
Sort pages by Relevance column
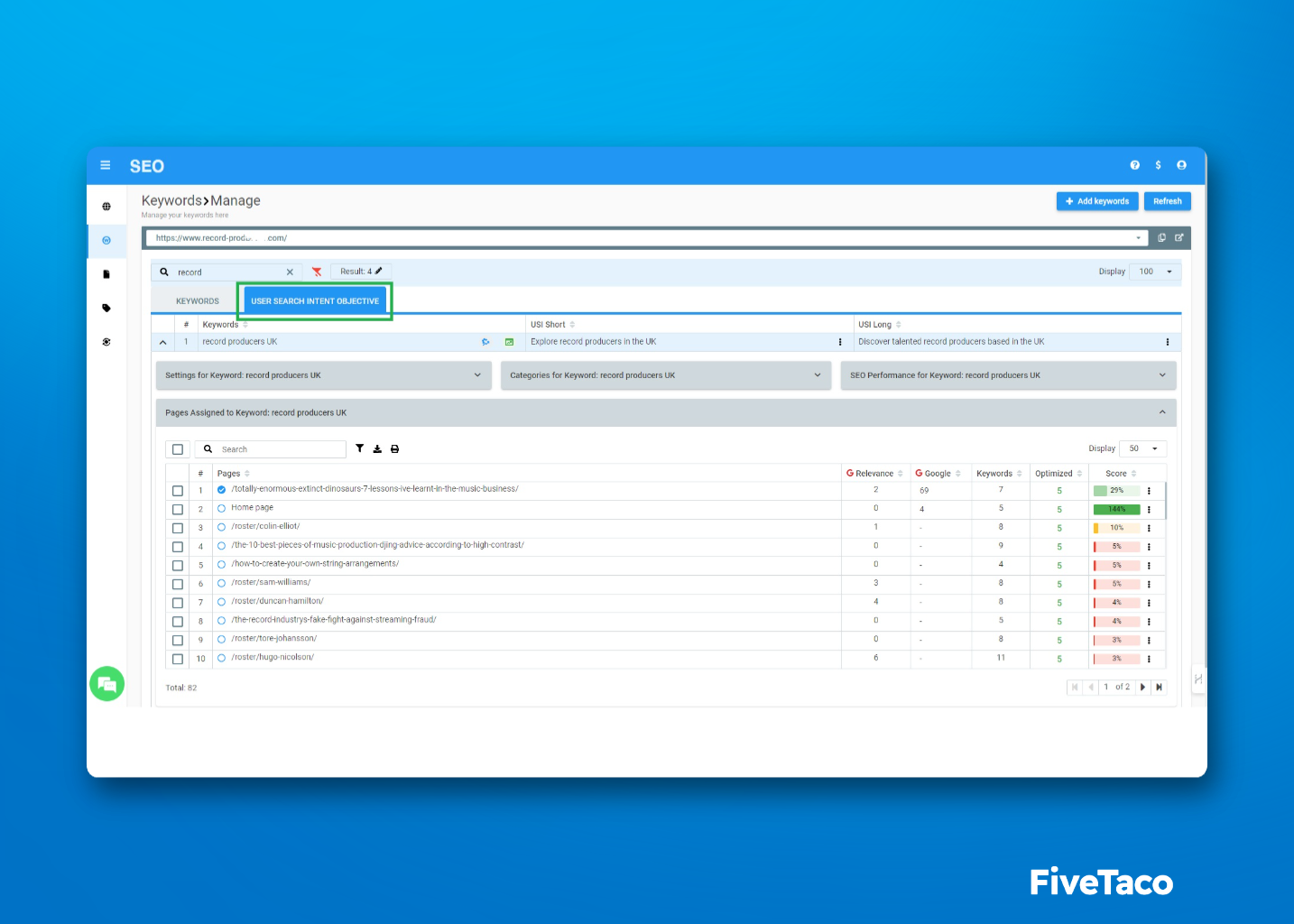874,474
